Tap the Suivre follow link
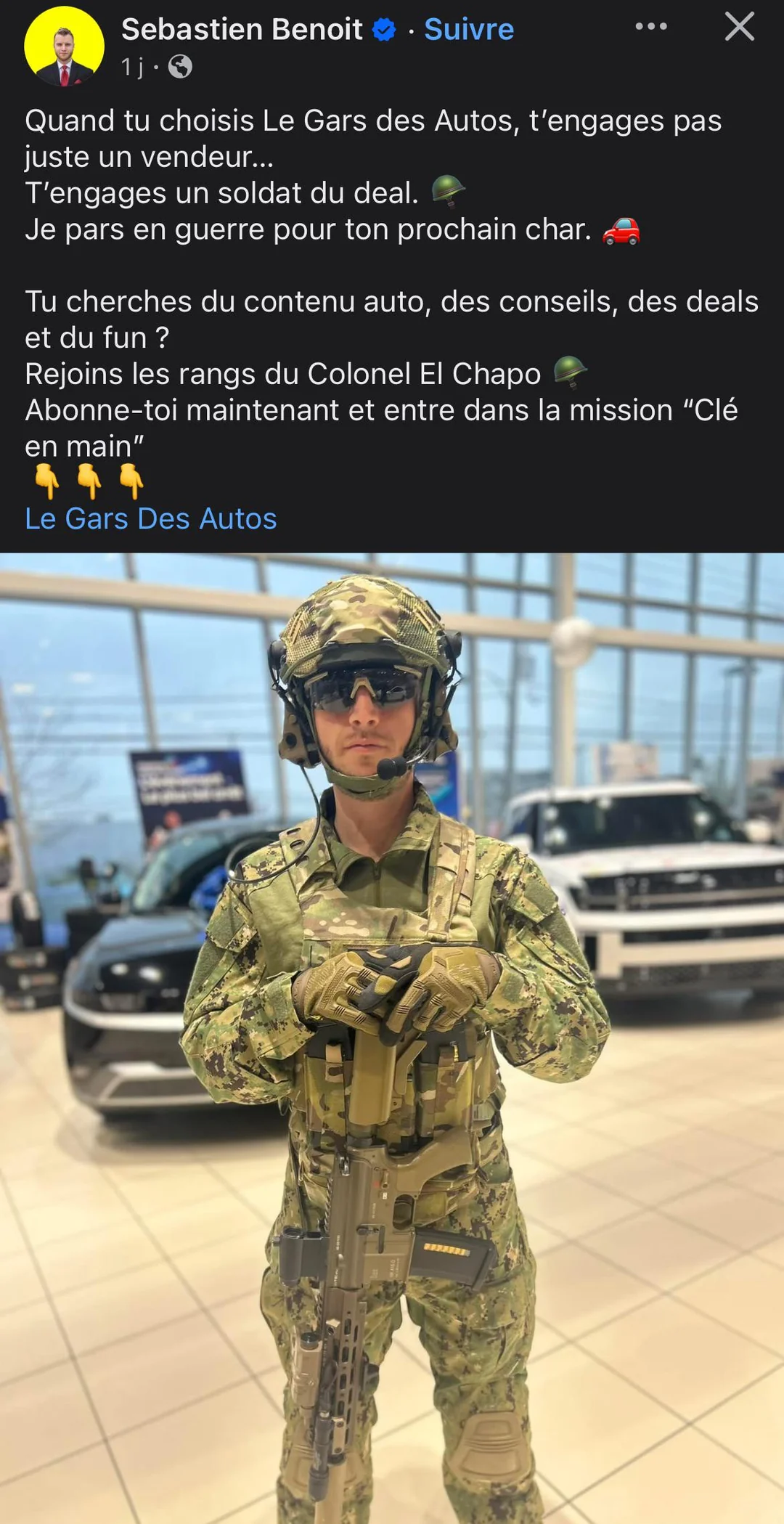The width and height of the screenshot is (784, 1524). pos(469,30)
